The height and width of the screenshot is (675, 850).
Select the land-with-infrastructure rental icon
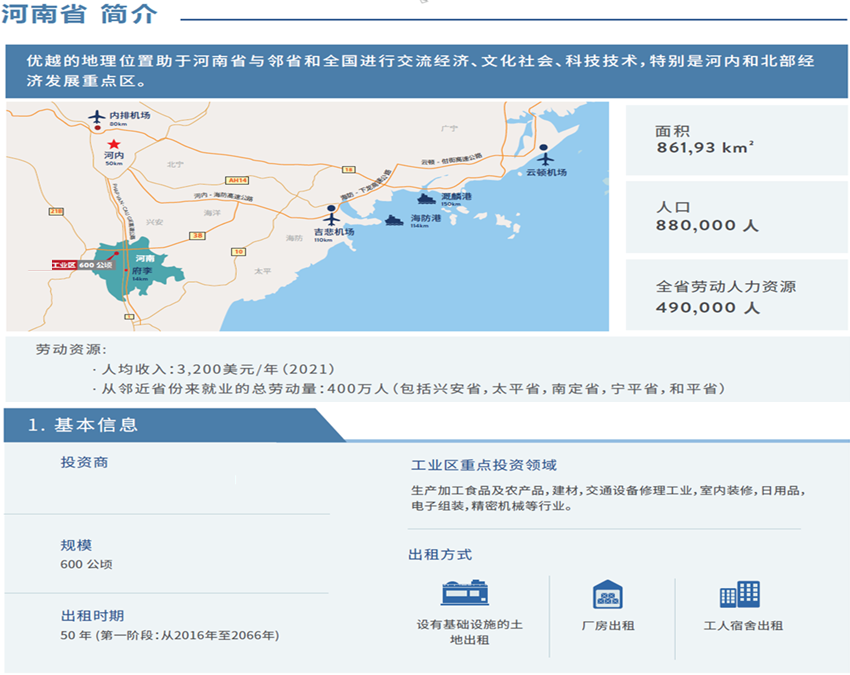[465, 593]
